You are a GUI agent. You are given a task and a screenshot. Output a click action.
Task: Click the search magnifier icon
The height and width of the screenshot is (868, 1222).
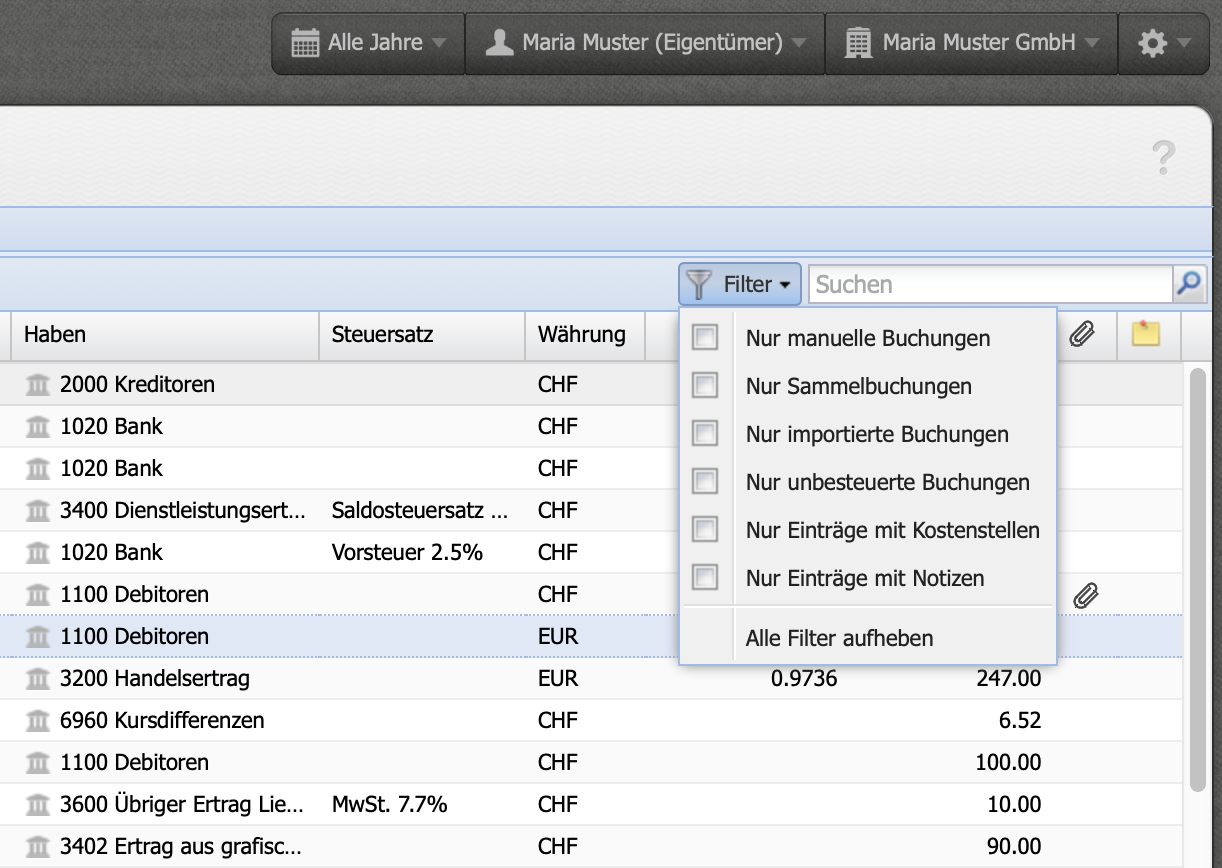pyautogui.click(x=1188, y=284)
